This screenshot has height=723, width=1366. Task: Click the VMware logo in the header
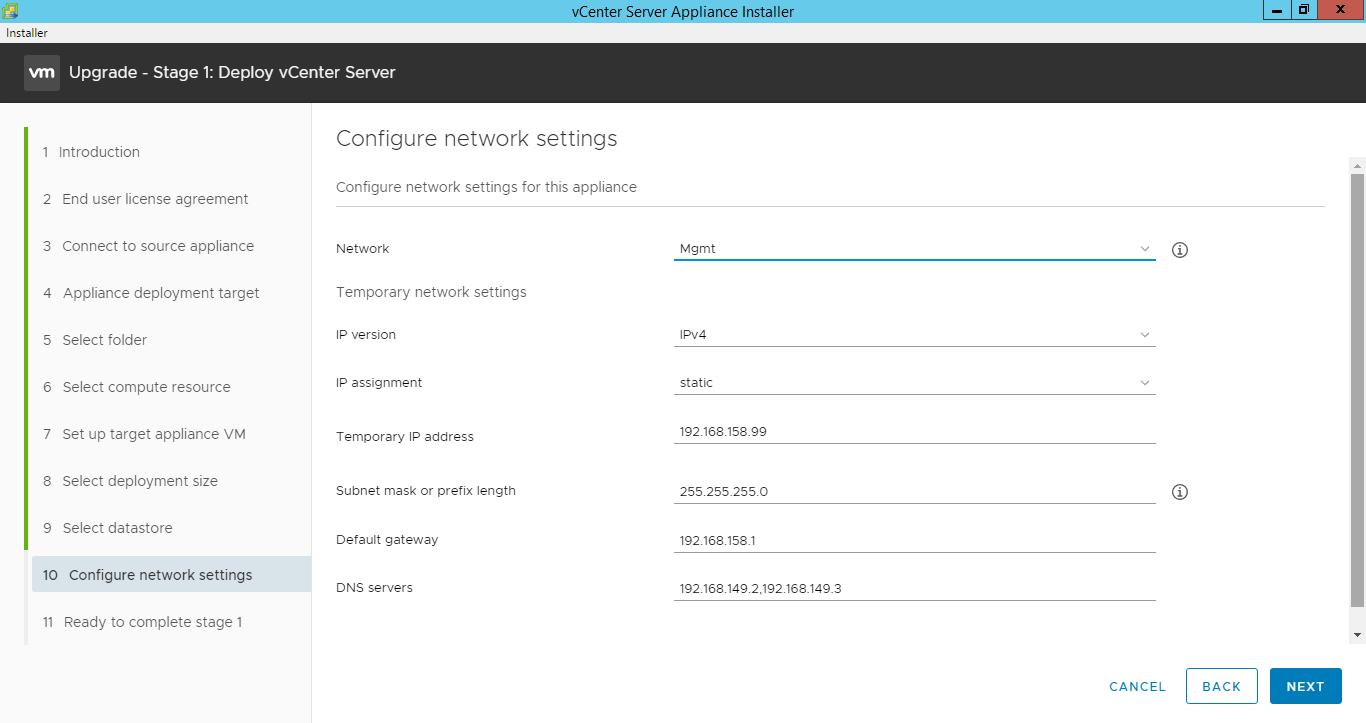click(41, 72)
